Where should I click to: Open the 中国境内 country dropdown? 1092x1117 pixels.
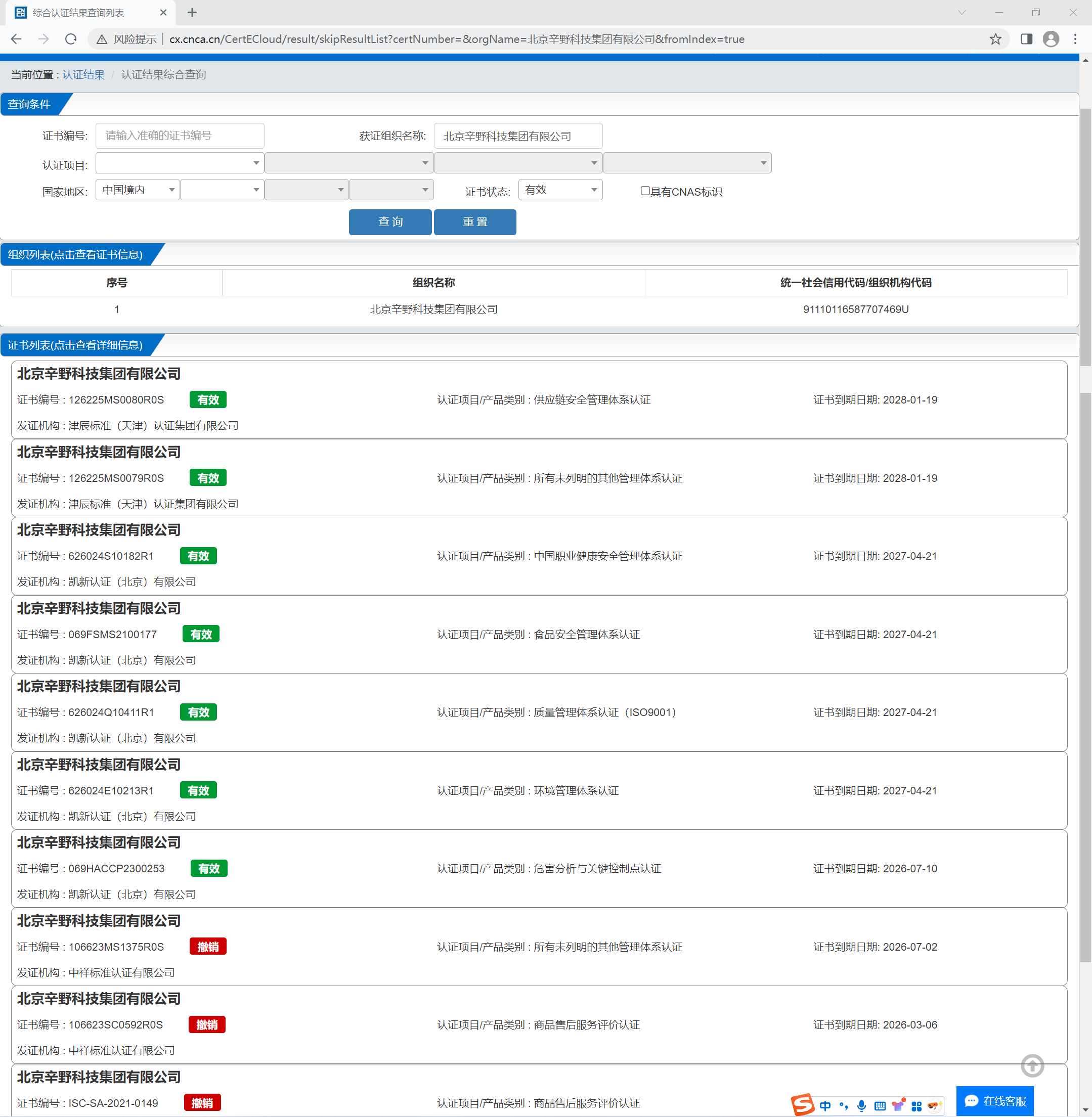point(138,190)
